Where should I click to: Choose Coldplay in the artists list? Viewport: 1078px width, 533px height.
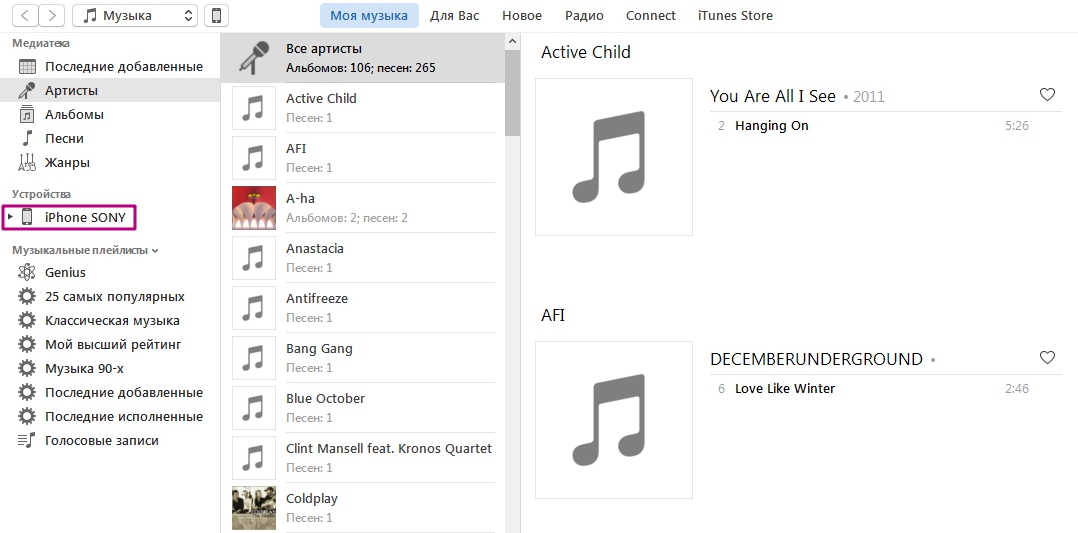click(363, 508)
